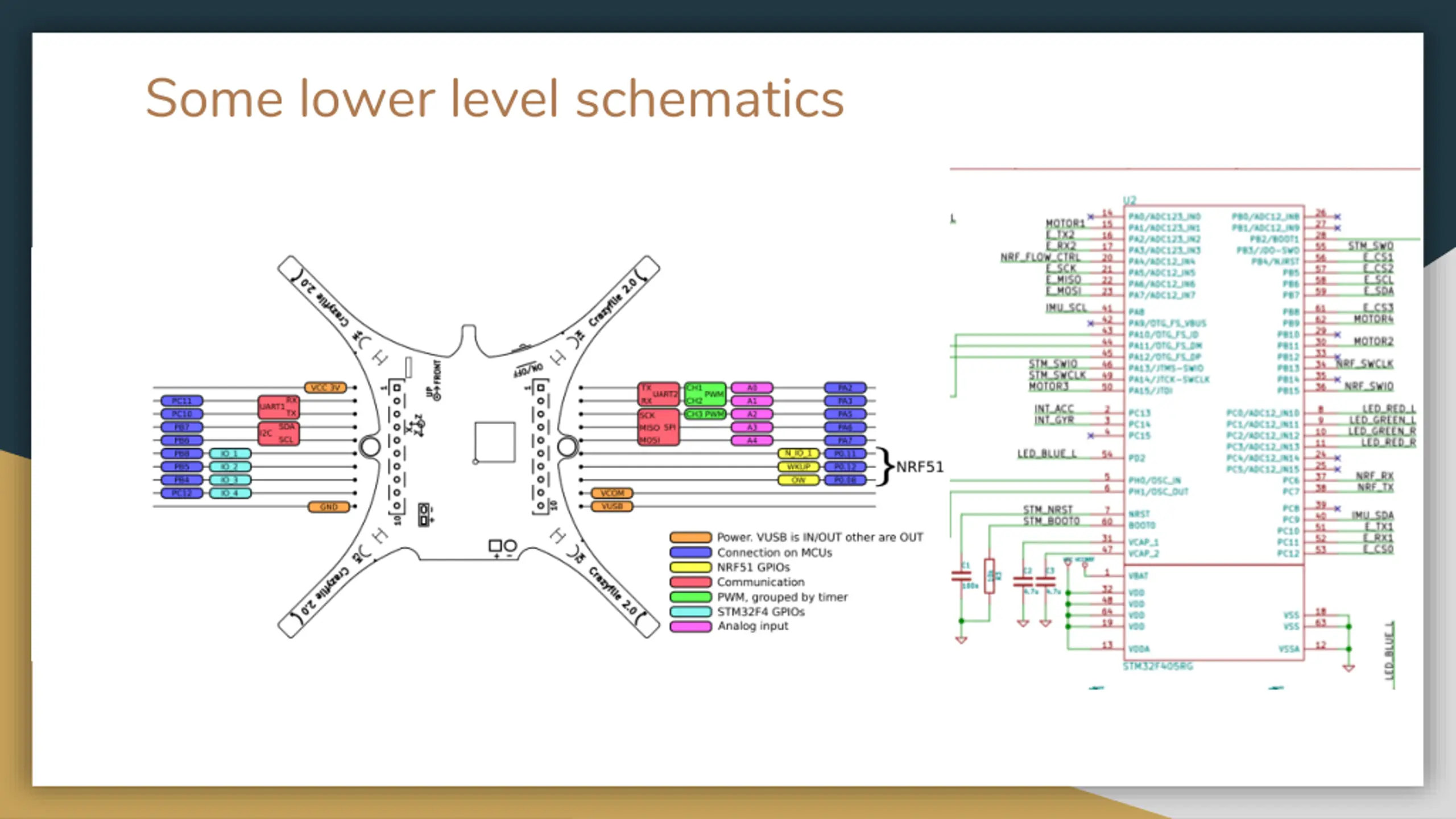This screenshot has height=819, width=1456.
Task: Click the blue Connection on MCUs swatch
Action: tap(691, 552)
